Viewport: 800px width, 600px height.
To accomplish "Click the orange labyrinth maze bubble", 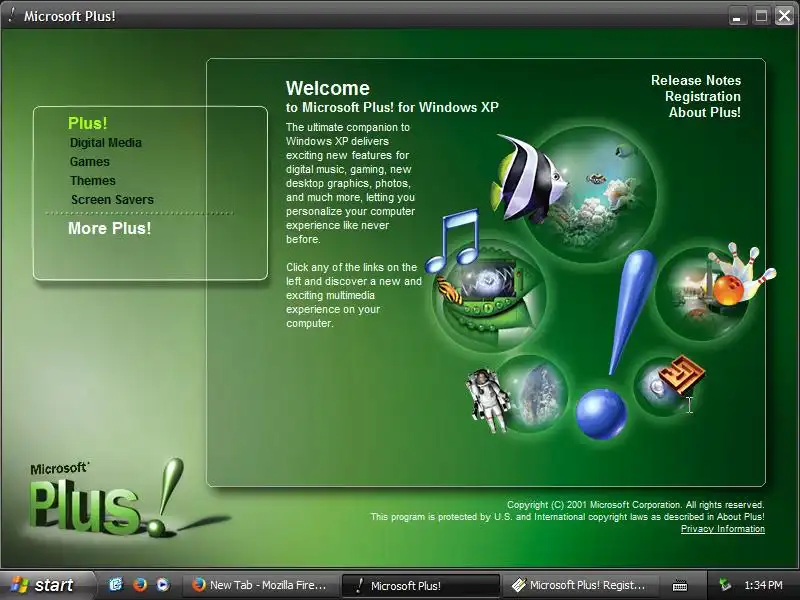I will click(668, 385).
